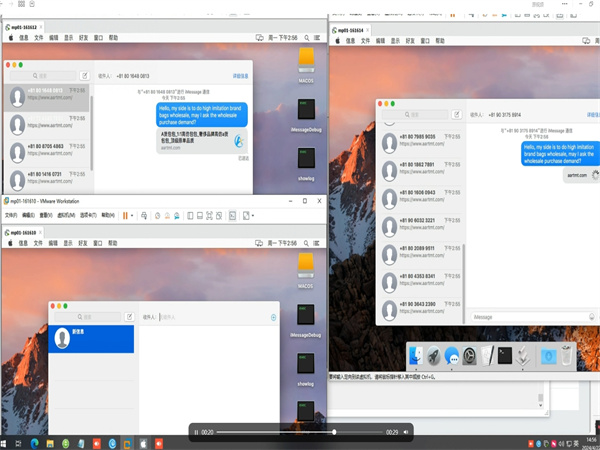Open the 虚拟机(M) menu in VMware
Image resolution: width=600 pixels, height=450 pixels.
(x=66, y=215)
